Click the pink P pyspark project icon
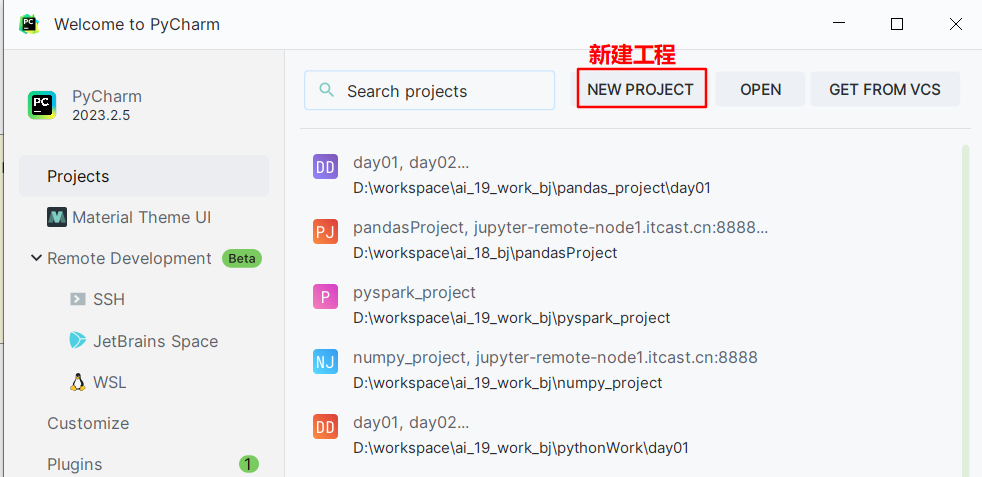The width and height of the screenshot is (982, 477). [x=325, y=297]
